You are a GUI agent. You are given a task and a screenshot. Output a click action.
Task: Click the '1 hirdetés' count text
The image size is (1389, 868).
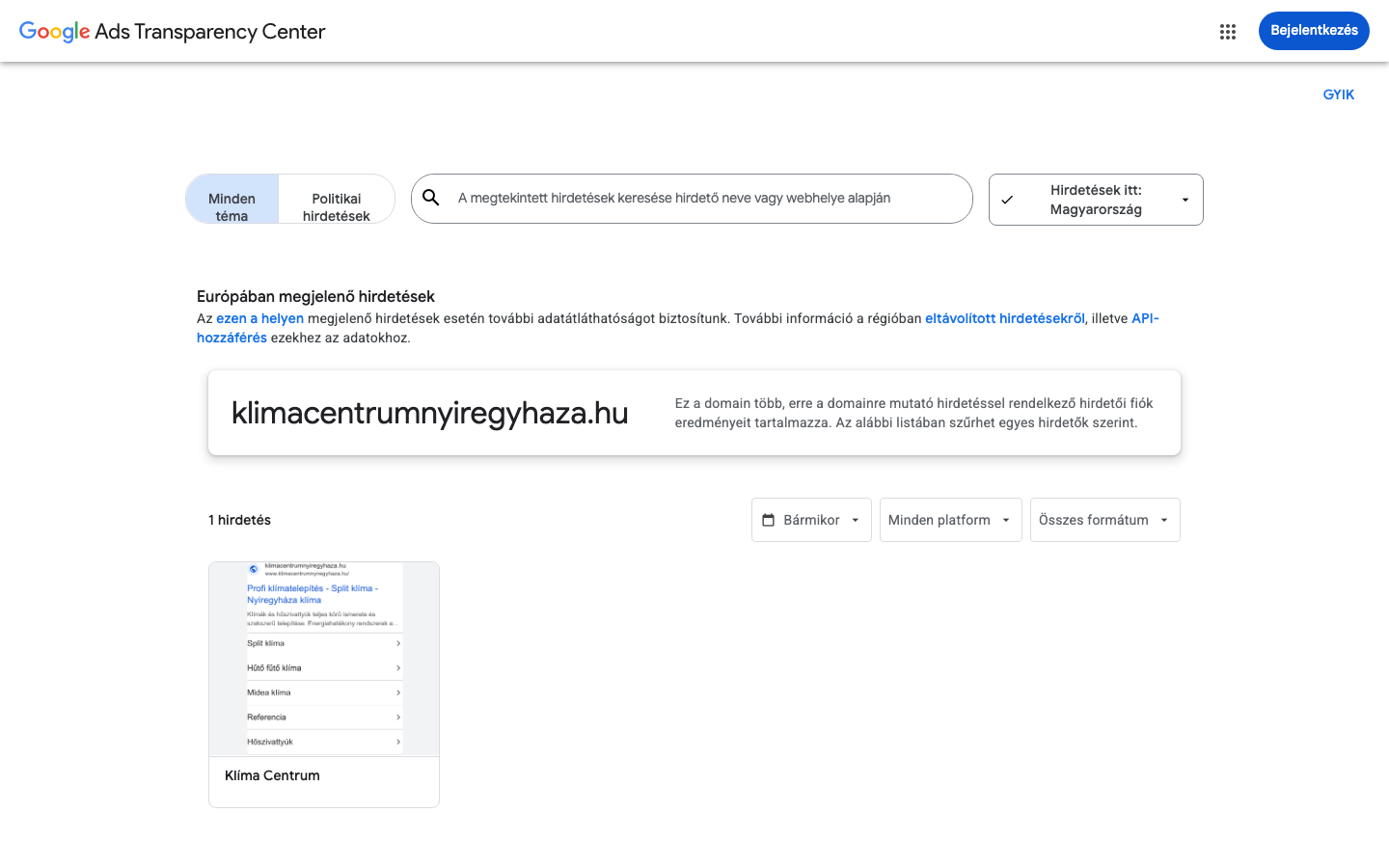(x=239, y=520)
